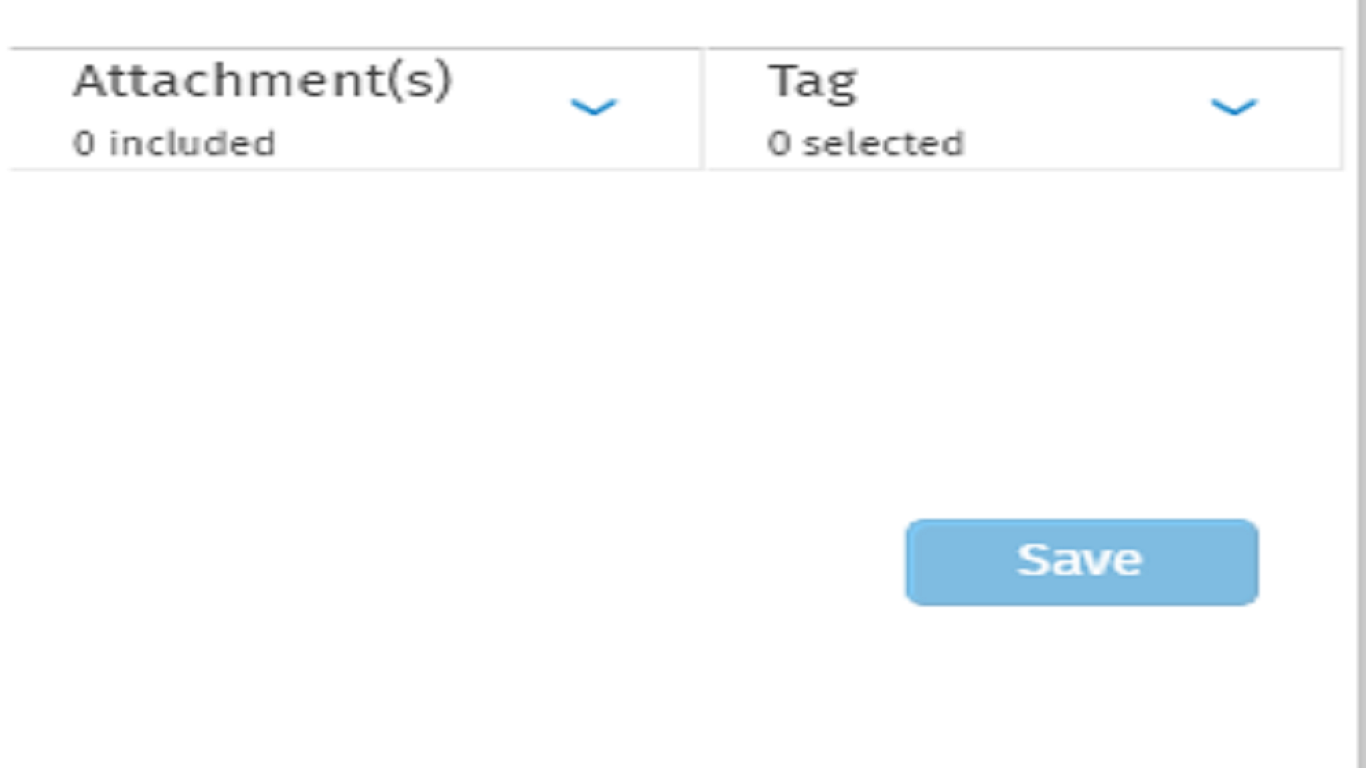1366x768 pixels.
Task: Show the available tags list
Action: 1233,107
